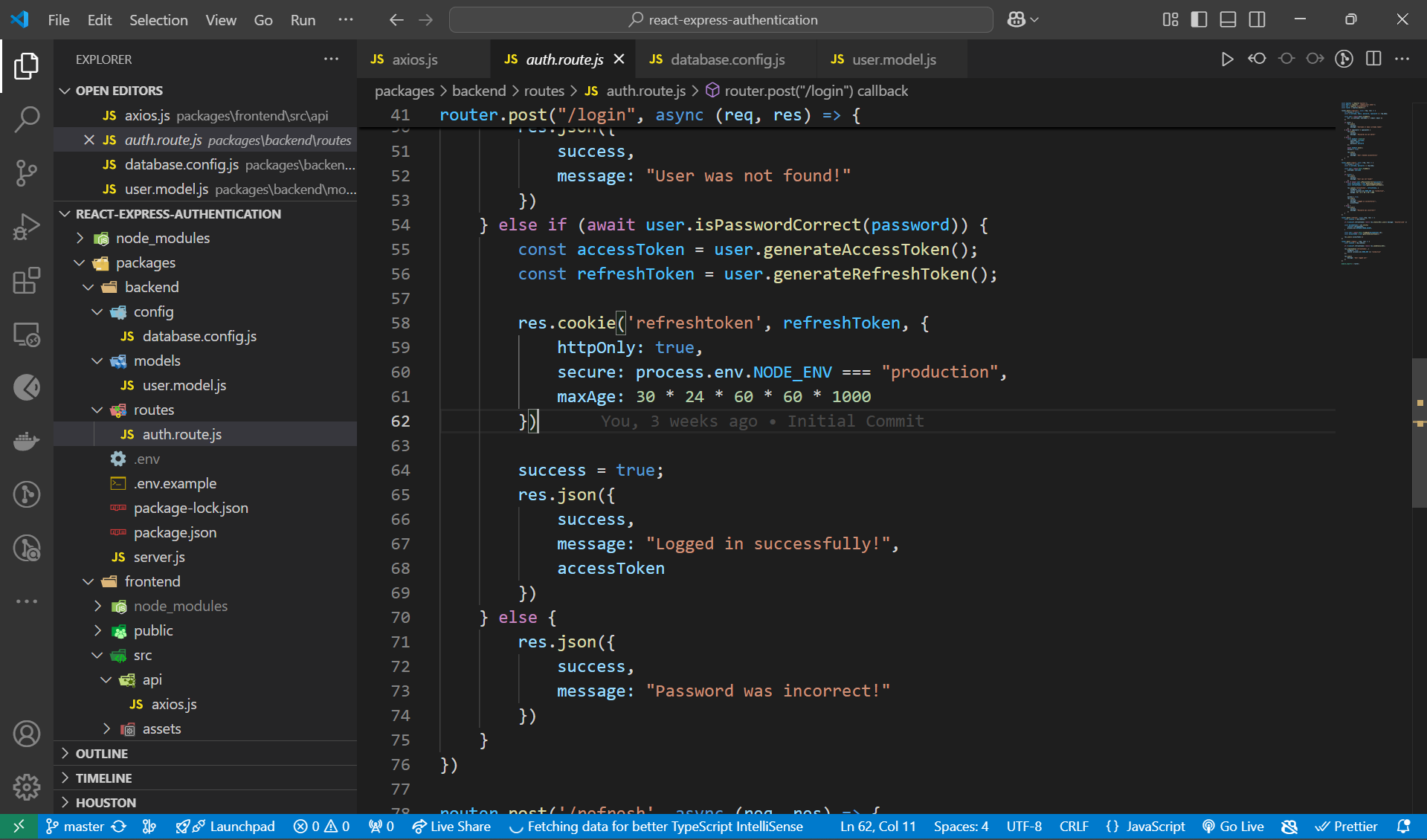Click the notification bell in the status bar
The image size is (1427, 840).
(x=1403, y=827)
